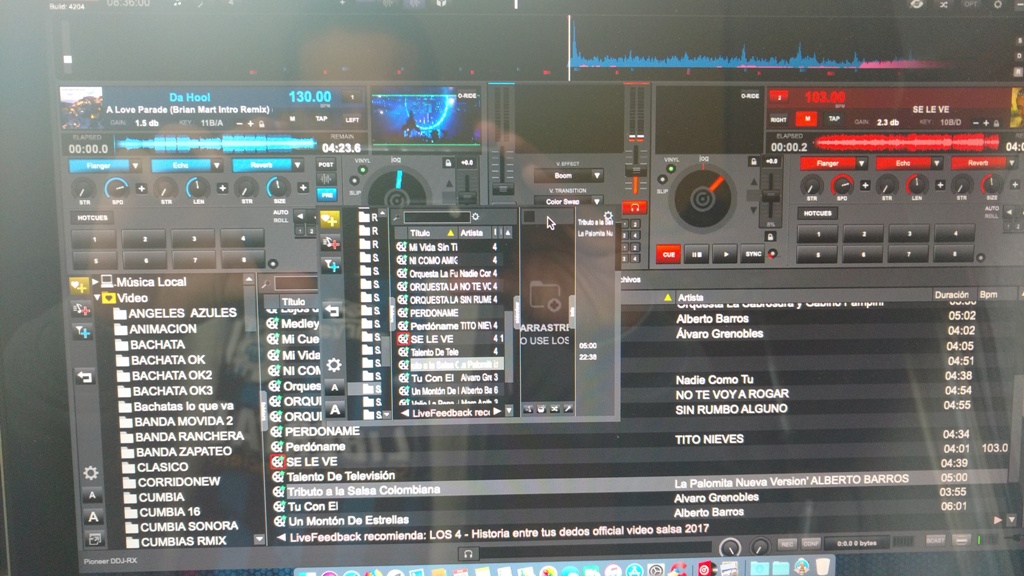Click right deck play button

(725, 255)
